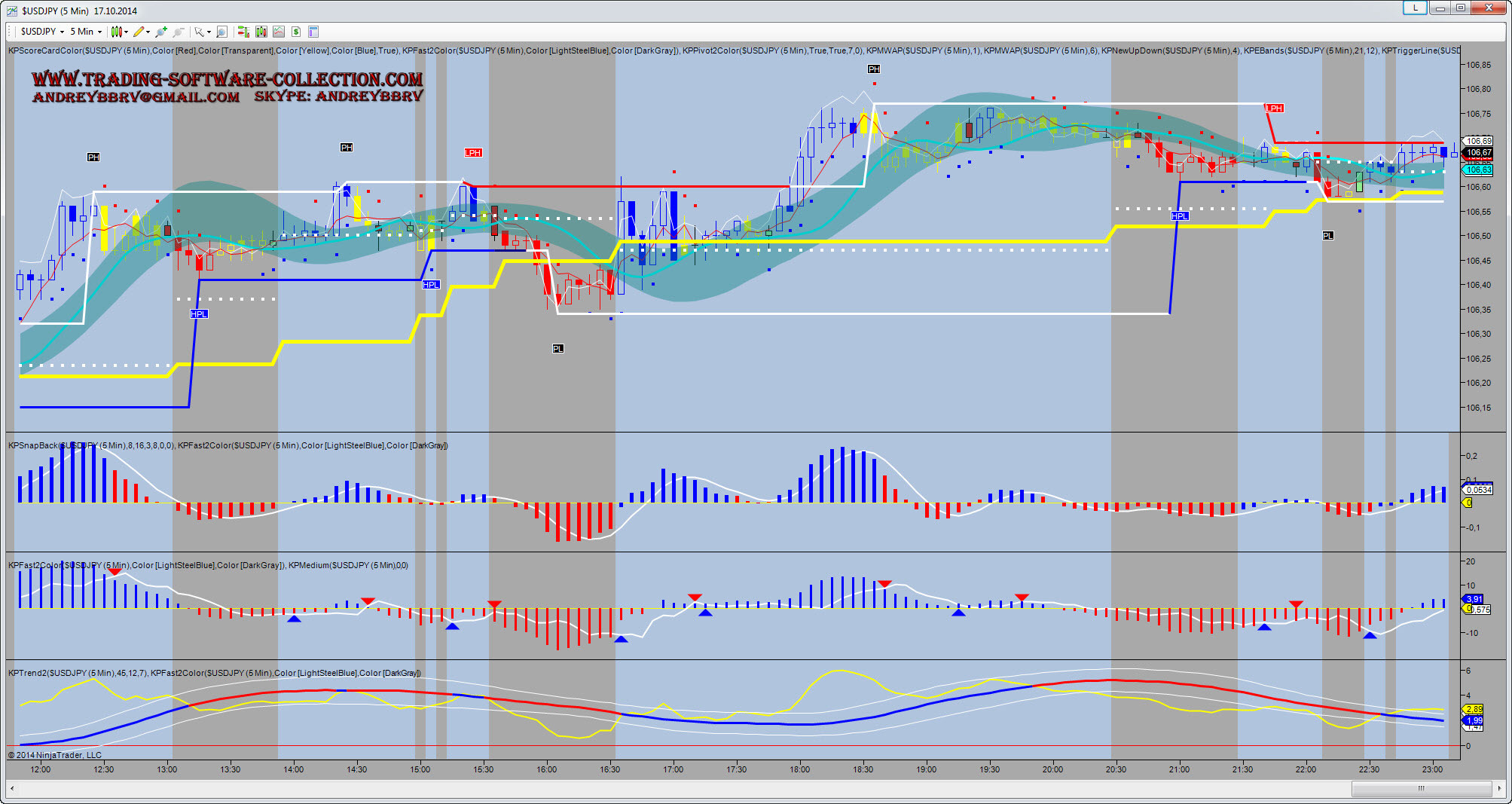Viewport: 1512px width, 804px height.
Task: Click the chart window icon in title bar
Action: [x=11, y=11]
